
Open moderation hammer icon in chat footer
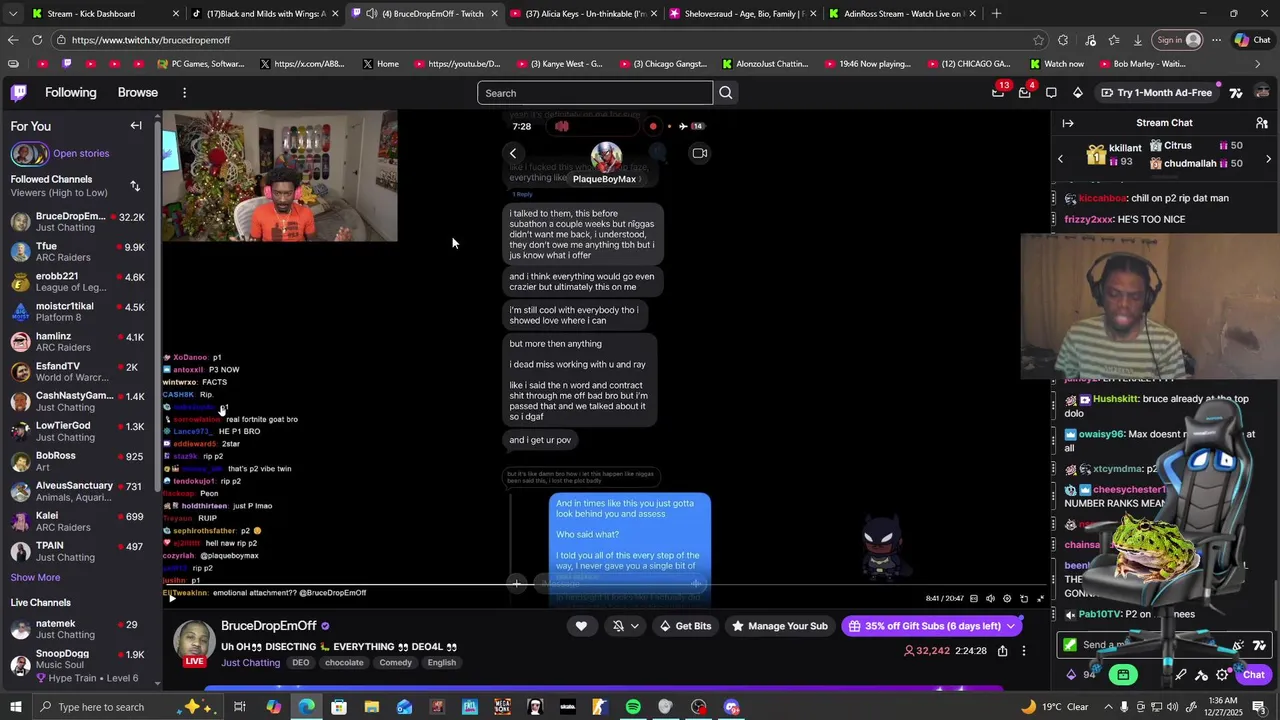[x=1202, y=675]
